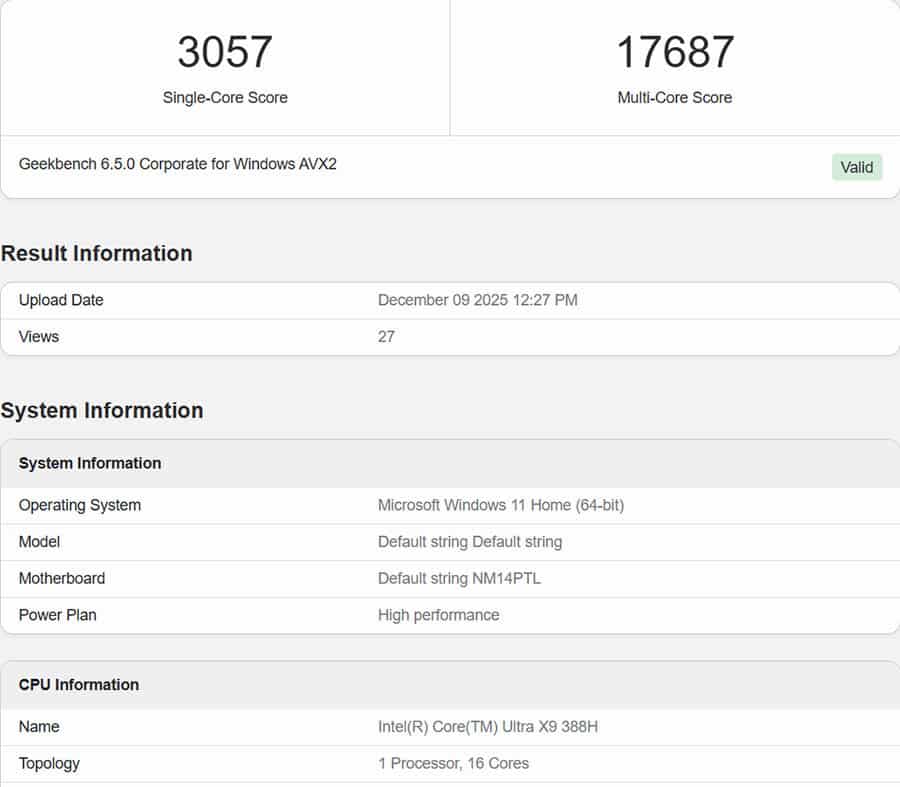Image resolution: width=900 pixels, height=787 pixels.
Task: Click the Valid status badge
Action: [x=857, y=167]
